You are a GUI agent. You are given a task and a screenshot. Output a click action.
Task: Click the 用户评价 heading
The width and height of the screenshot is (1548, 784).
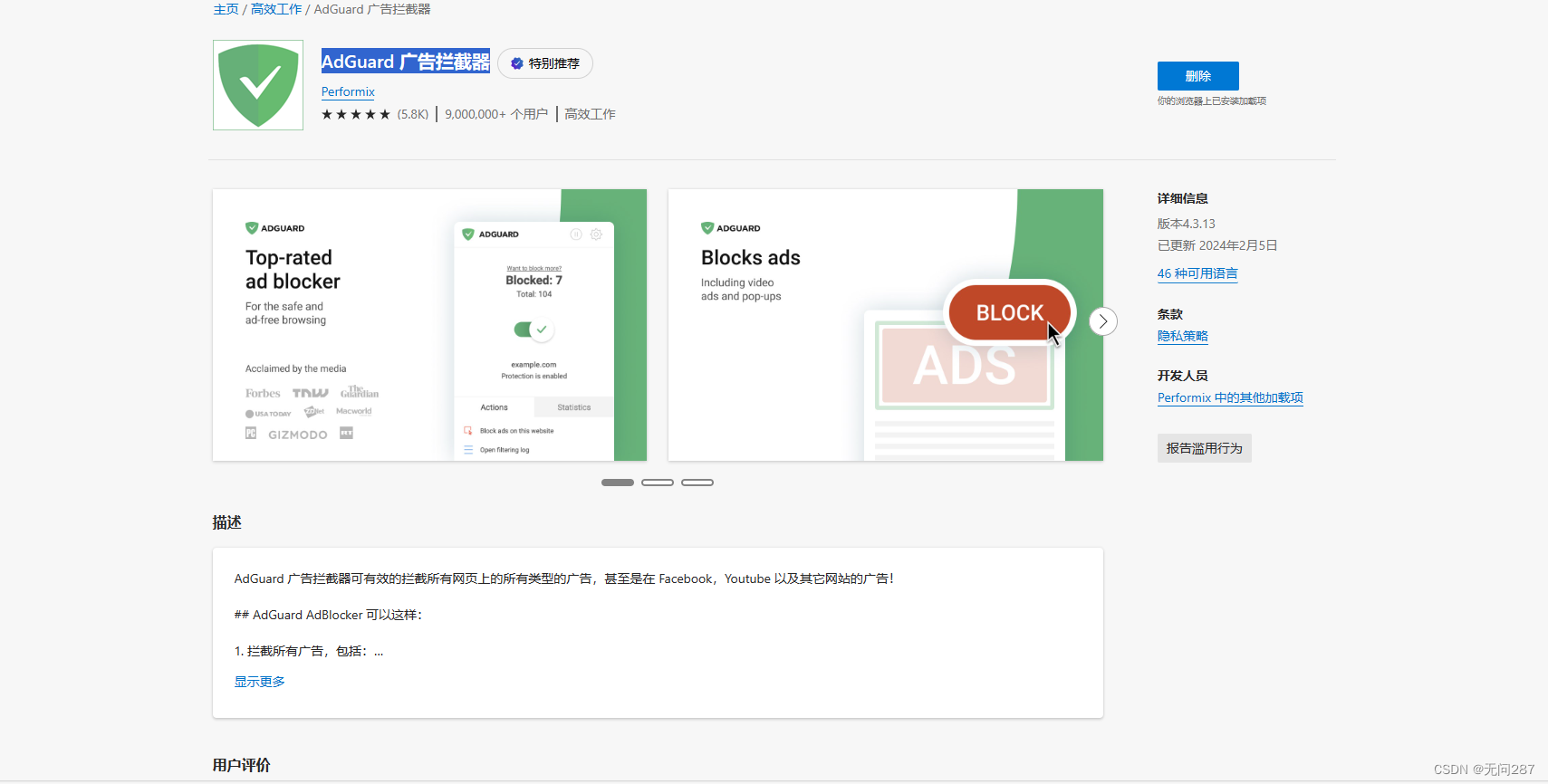[x=241, y=765]
